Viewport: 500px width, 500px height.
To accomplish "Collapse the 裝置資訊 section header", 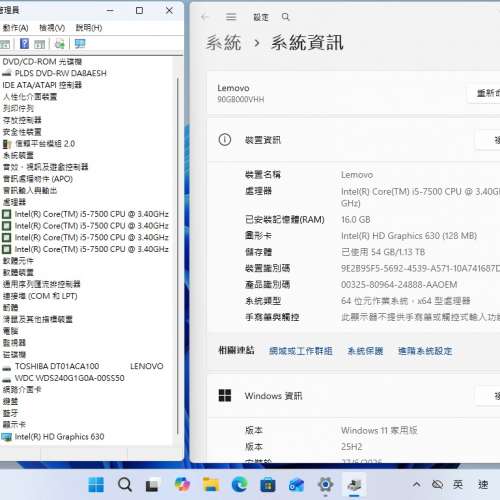I will (x=353, y=140).
